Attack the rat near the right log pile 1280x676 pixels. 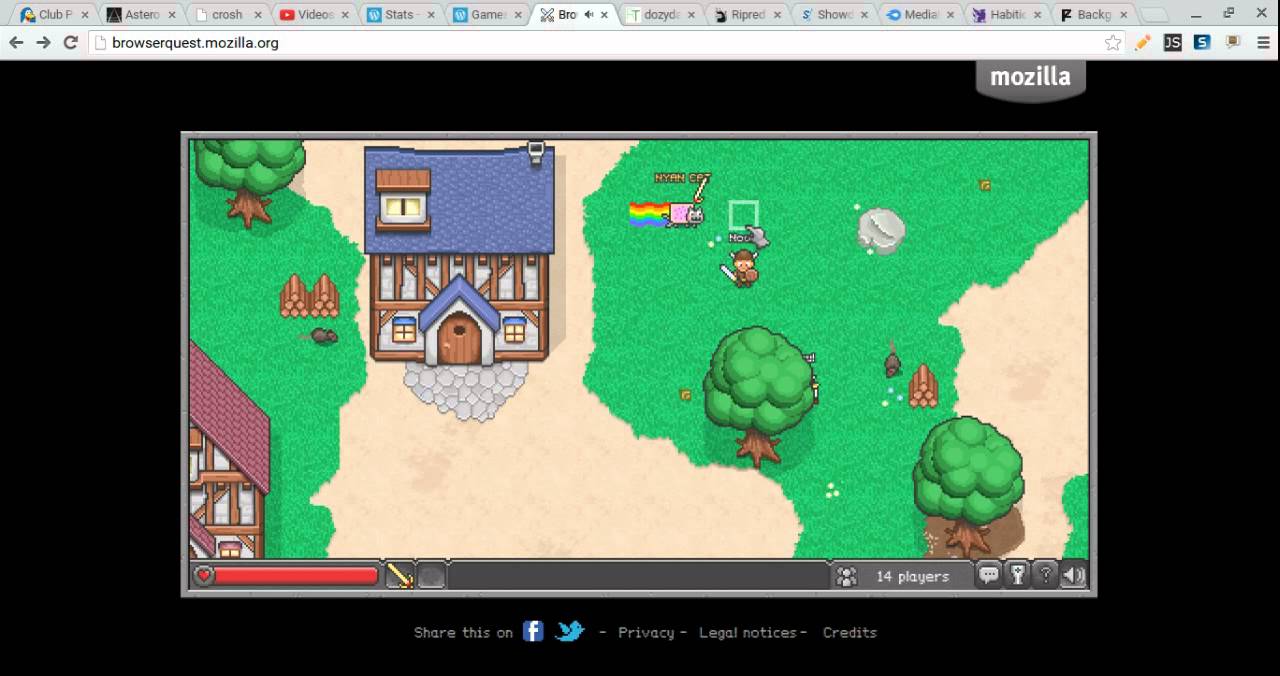tap(892, 361)
